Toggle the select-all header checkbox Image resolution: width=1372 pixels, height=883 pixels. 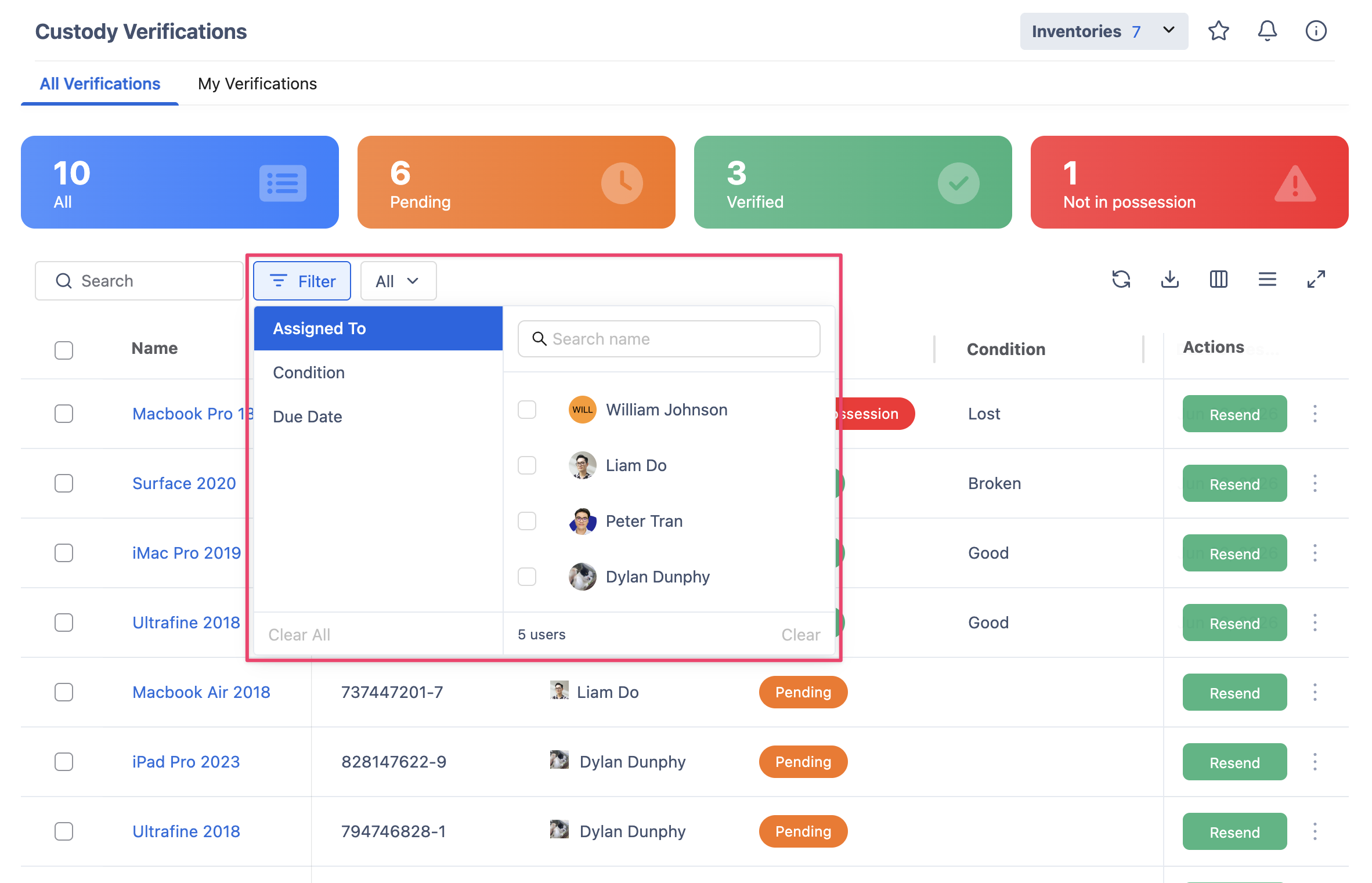tap(64, 350)
